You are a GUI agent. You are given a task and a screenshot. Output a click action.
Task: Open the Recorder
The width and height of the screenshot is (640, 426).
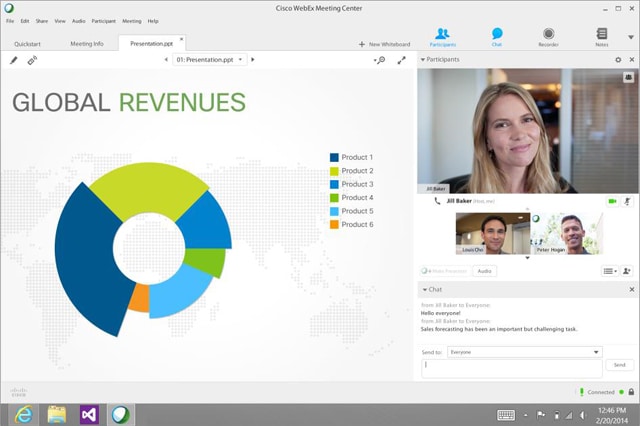[548, 37]
